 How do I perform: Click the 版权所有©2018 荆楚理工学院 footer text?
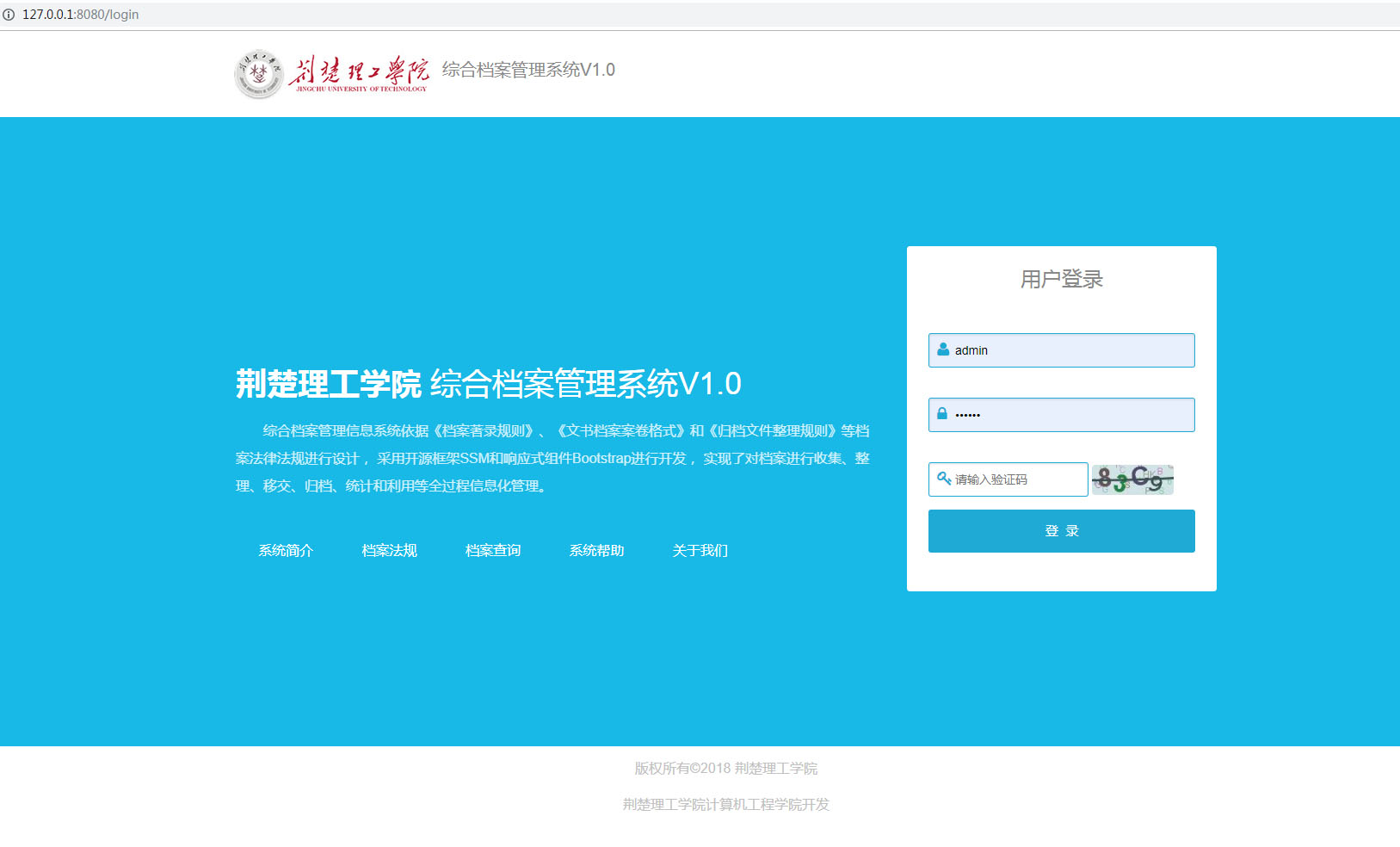[726, 768]
